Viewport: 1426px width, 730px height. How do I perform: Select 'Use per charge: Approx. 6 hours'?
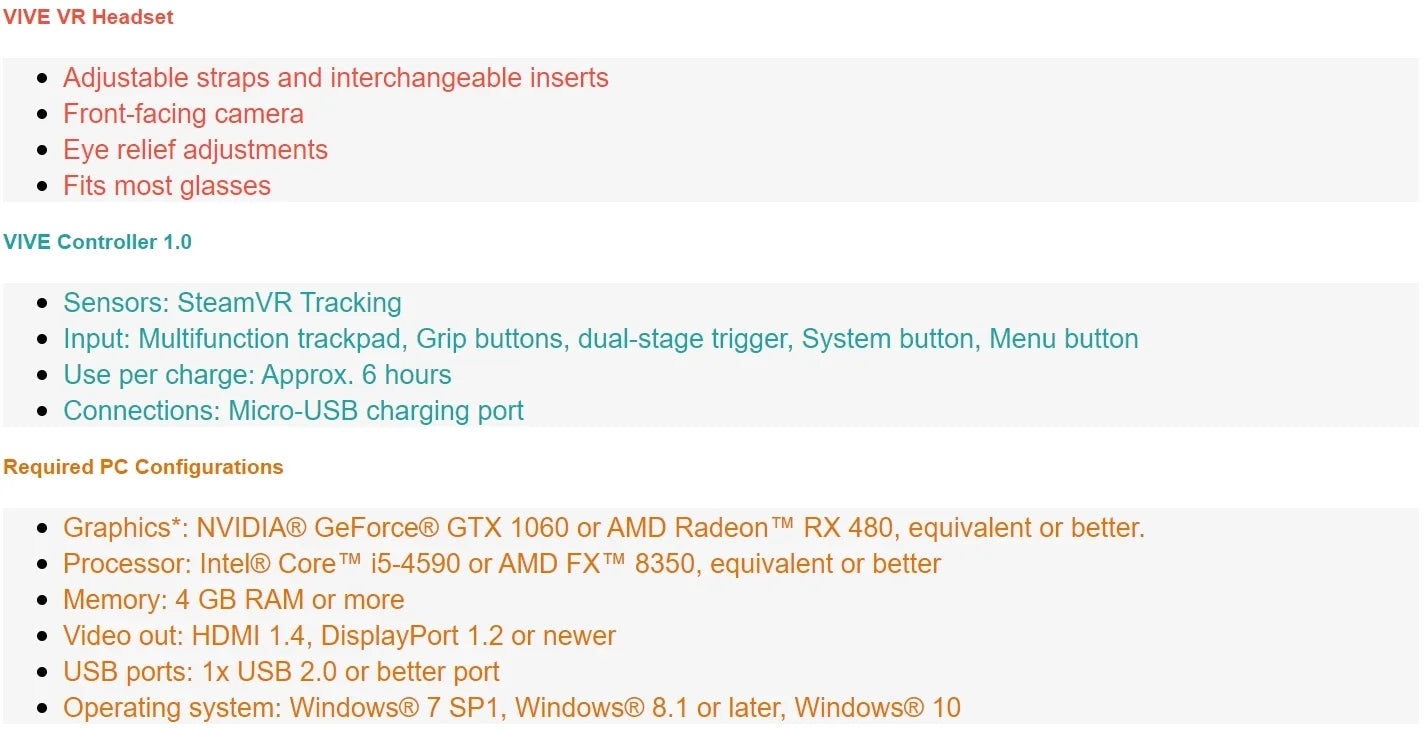point(257,375)
